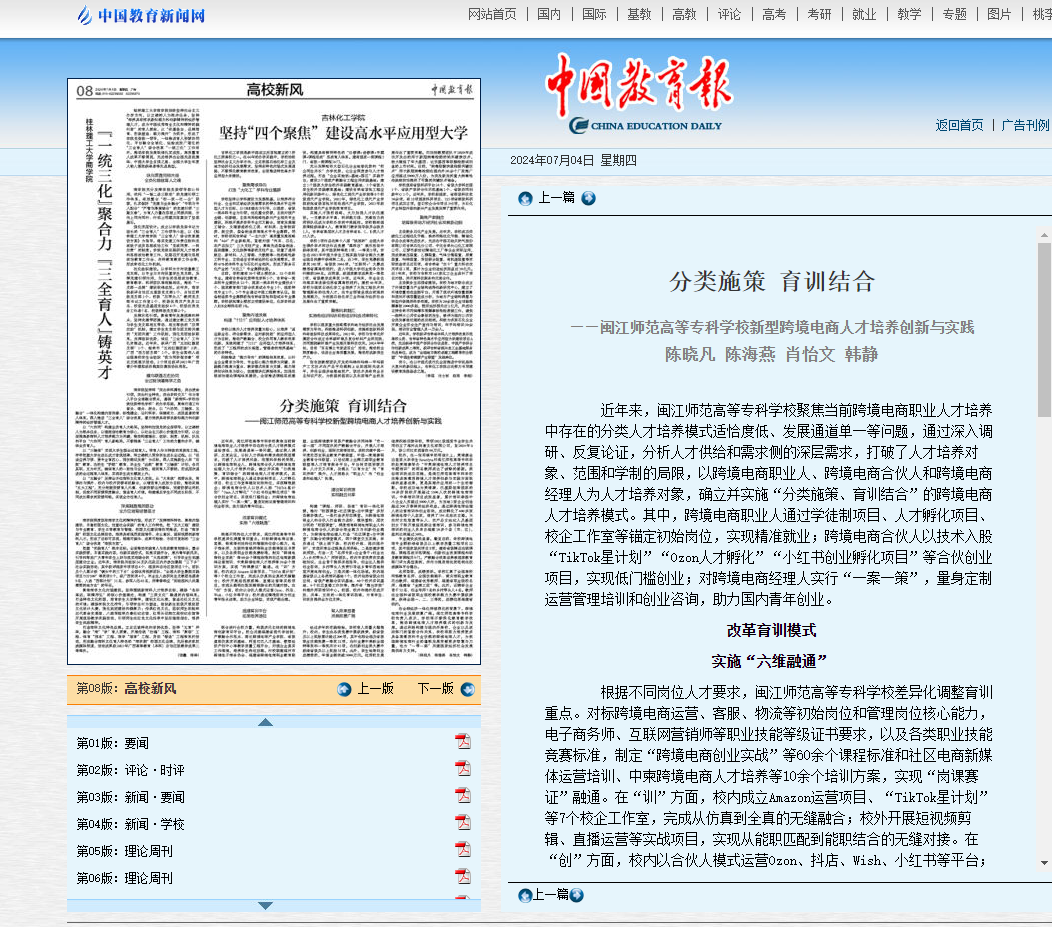Click authors line 陈晓凡 陈海燕 肖怡文 韩静
The height and width of the screenshot is (927, 1052).
pos(772,354)
